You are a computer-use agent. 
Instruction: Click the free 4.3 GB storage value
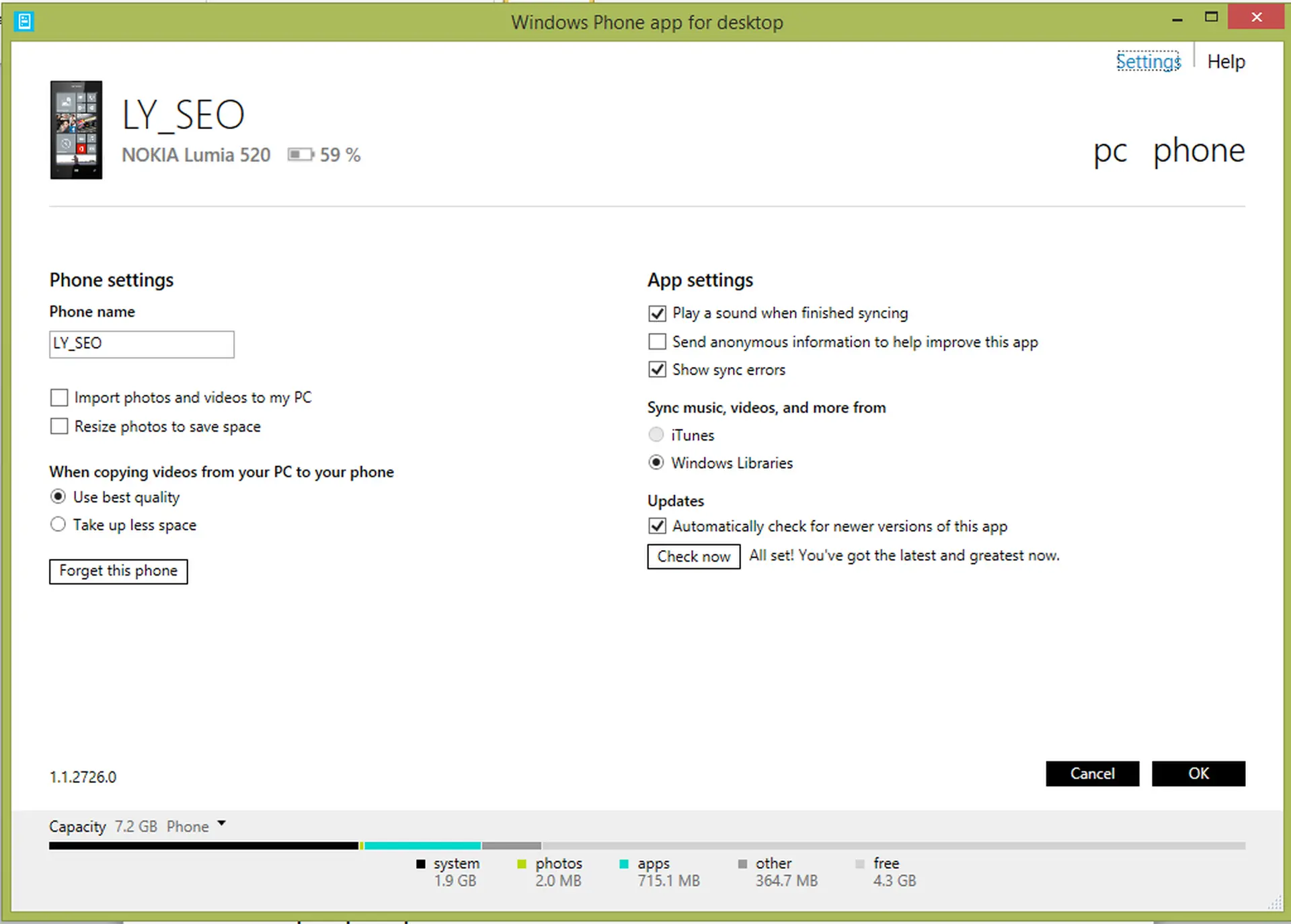click(895, 881)
